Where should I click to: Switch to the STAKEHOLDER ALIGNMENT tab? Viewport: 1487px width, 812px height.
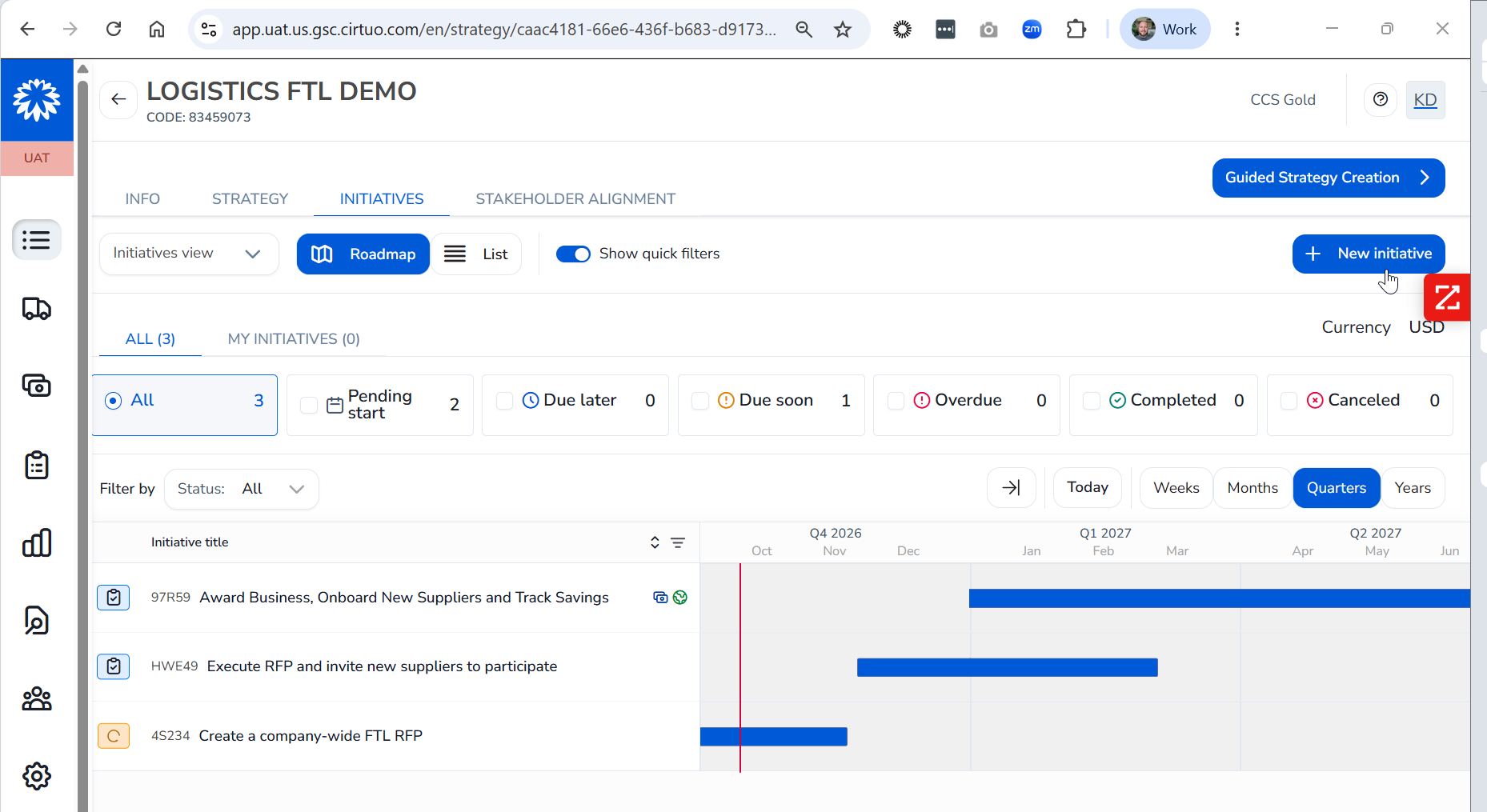575,199
